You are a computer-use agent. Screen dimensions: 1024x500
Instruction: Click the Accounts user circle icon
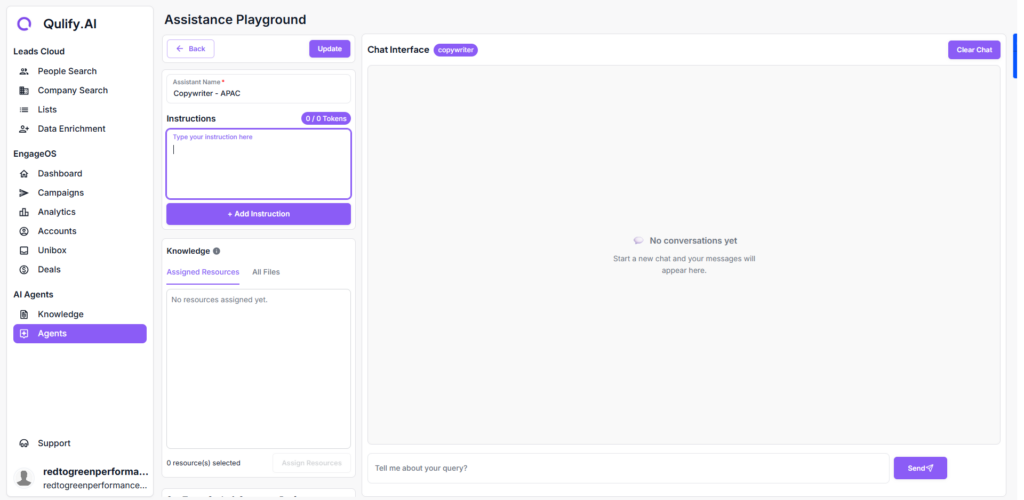click(24, 231)
